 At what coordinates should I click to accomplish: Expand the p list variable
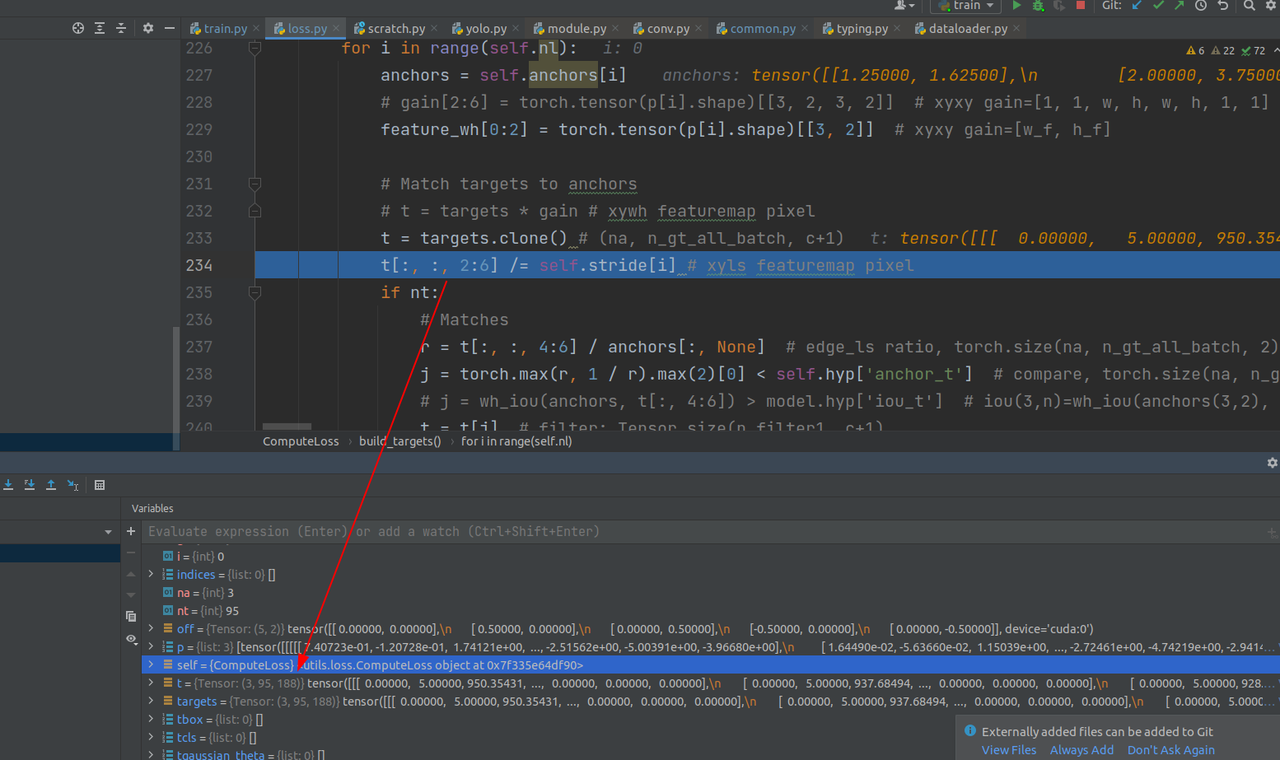151,647
